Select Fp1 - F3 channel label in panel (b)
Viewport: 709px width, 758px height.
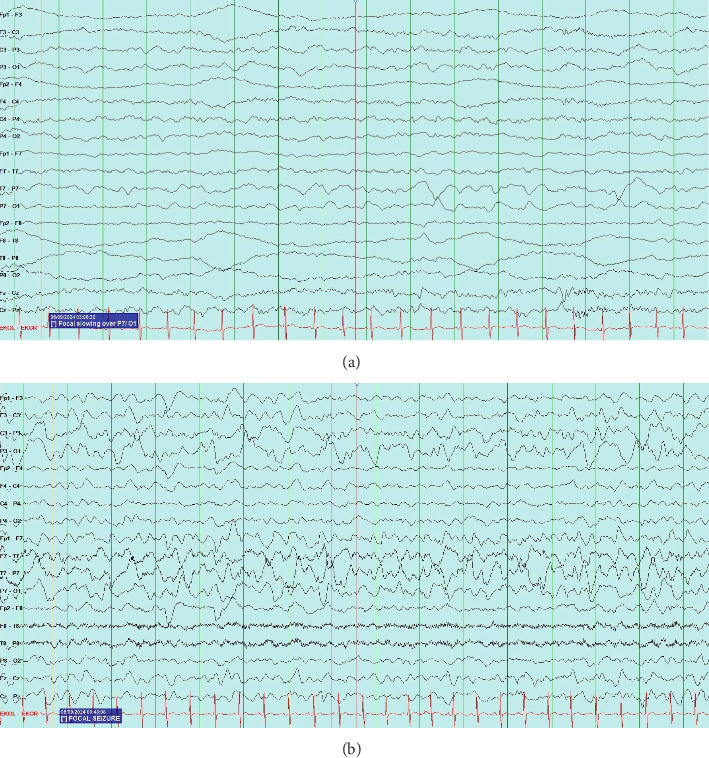click(x=12, y=398)
